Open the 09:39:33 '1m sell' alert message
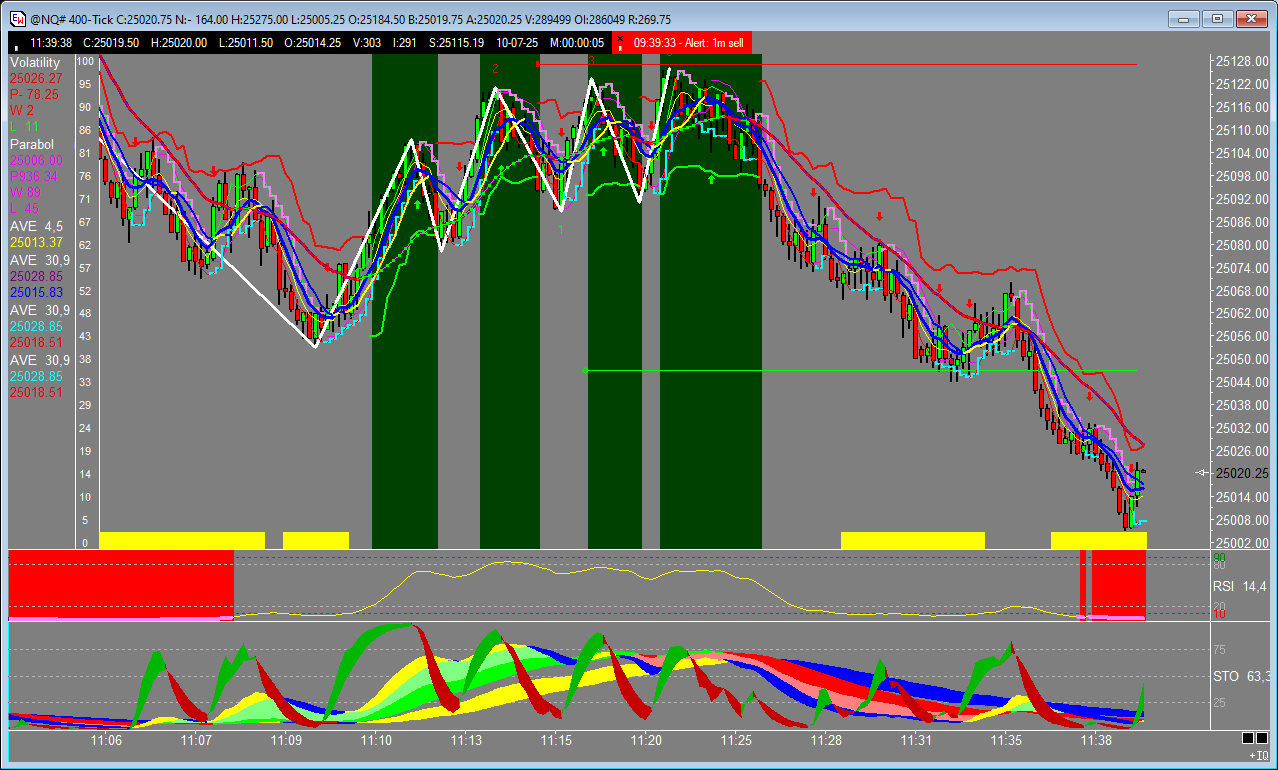This screenshot has width=1278, height=770. 688,43
